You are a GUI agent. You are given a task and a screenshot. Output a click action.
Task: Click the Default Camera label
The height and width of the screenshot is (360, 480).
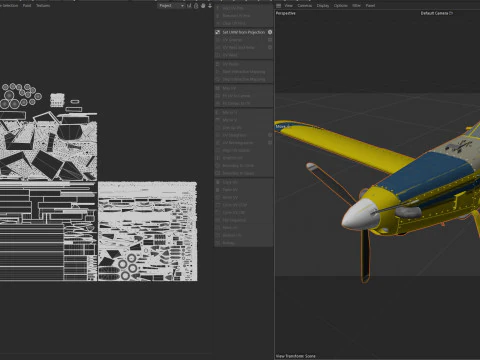pyautogui.click(x=434, y=13)
